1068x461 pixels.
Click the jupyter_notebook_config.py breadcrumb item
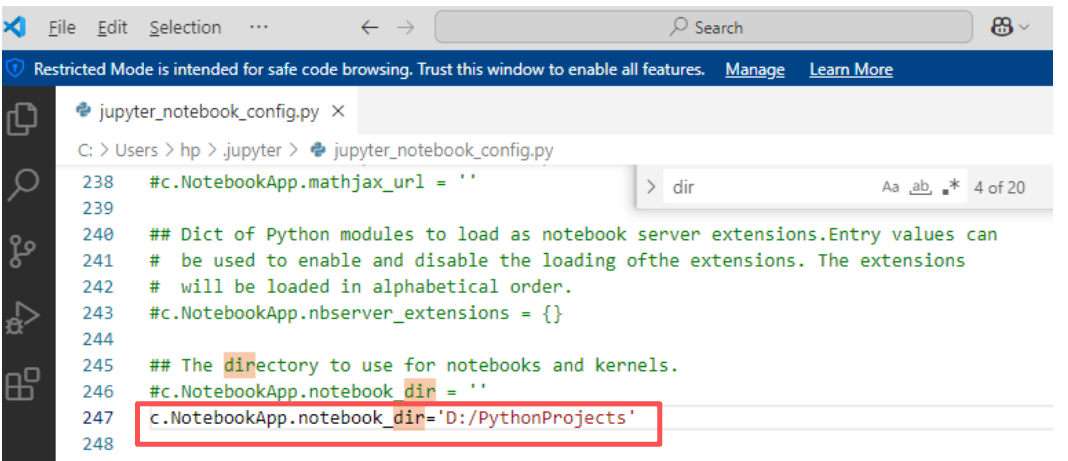(x=431, y=150)
